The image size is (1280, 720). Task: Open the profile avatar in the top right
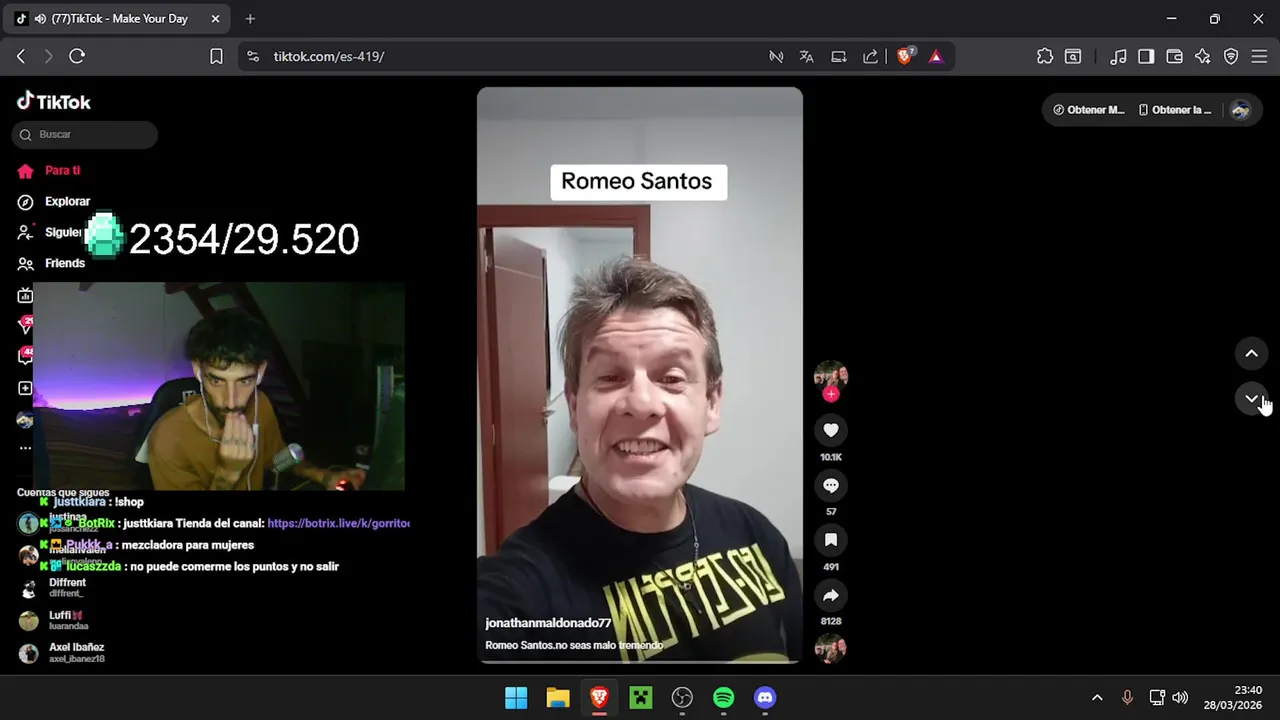click(1241, 110)
